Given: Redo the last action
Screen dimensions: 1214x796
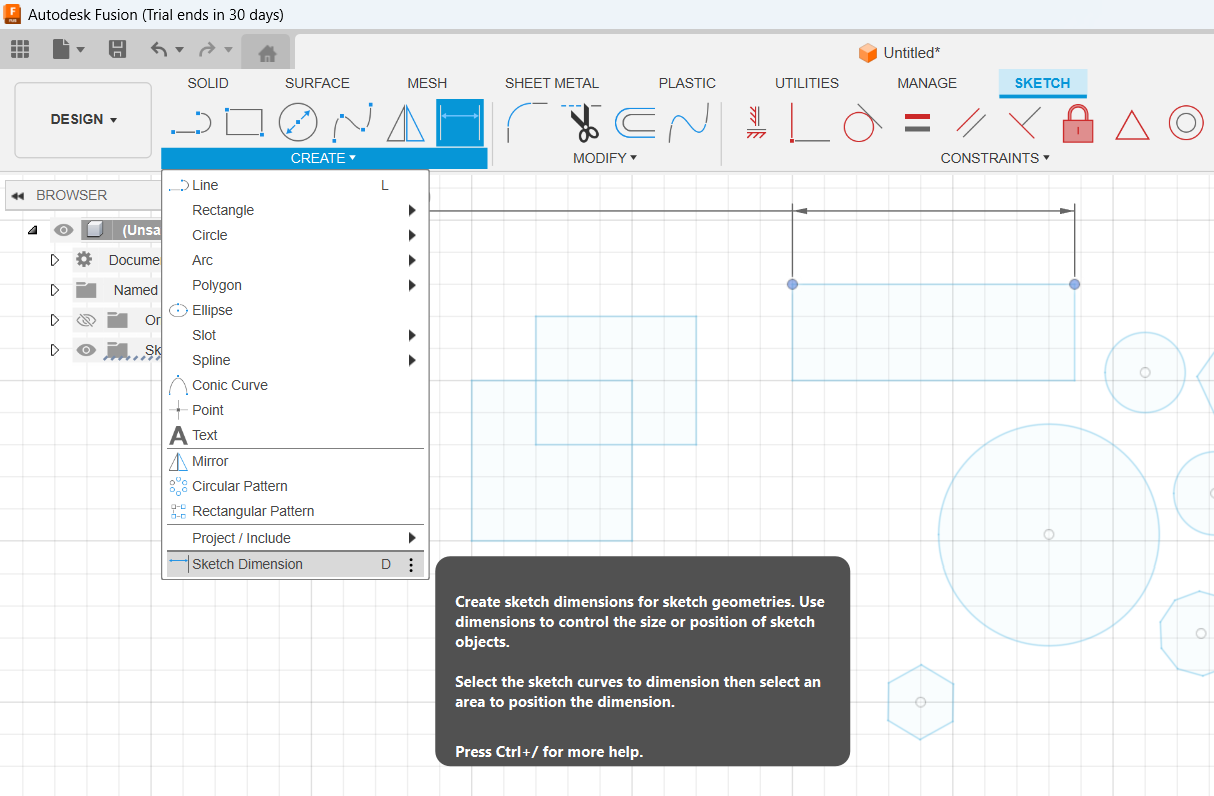Looking at the screenshot, I should [x=207, y=49].
